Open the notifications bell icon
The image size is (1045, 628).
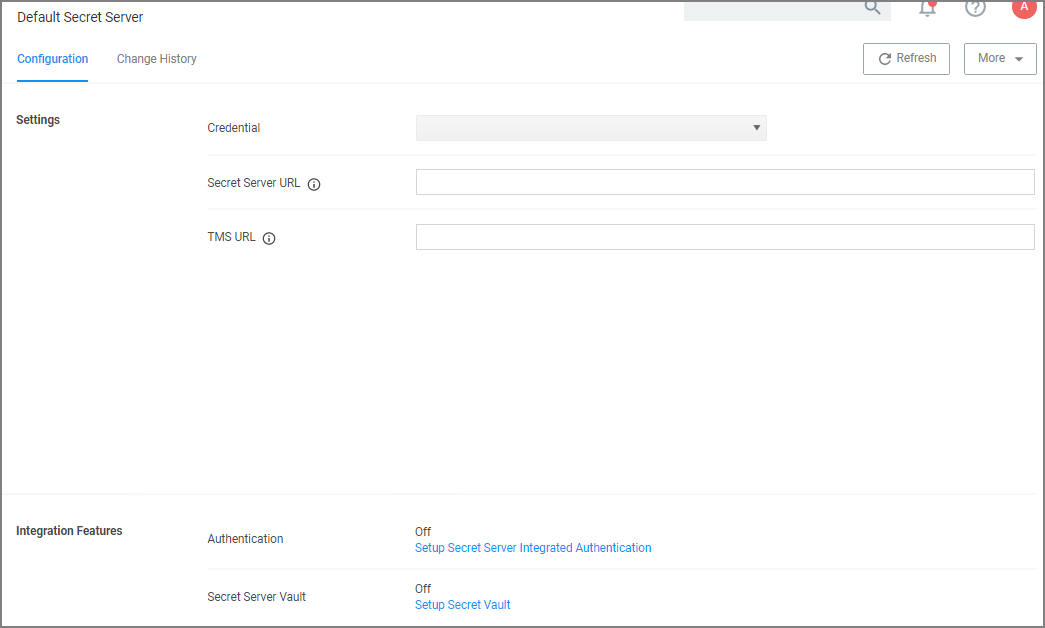click(927, 8)
